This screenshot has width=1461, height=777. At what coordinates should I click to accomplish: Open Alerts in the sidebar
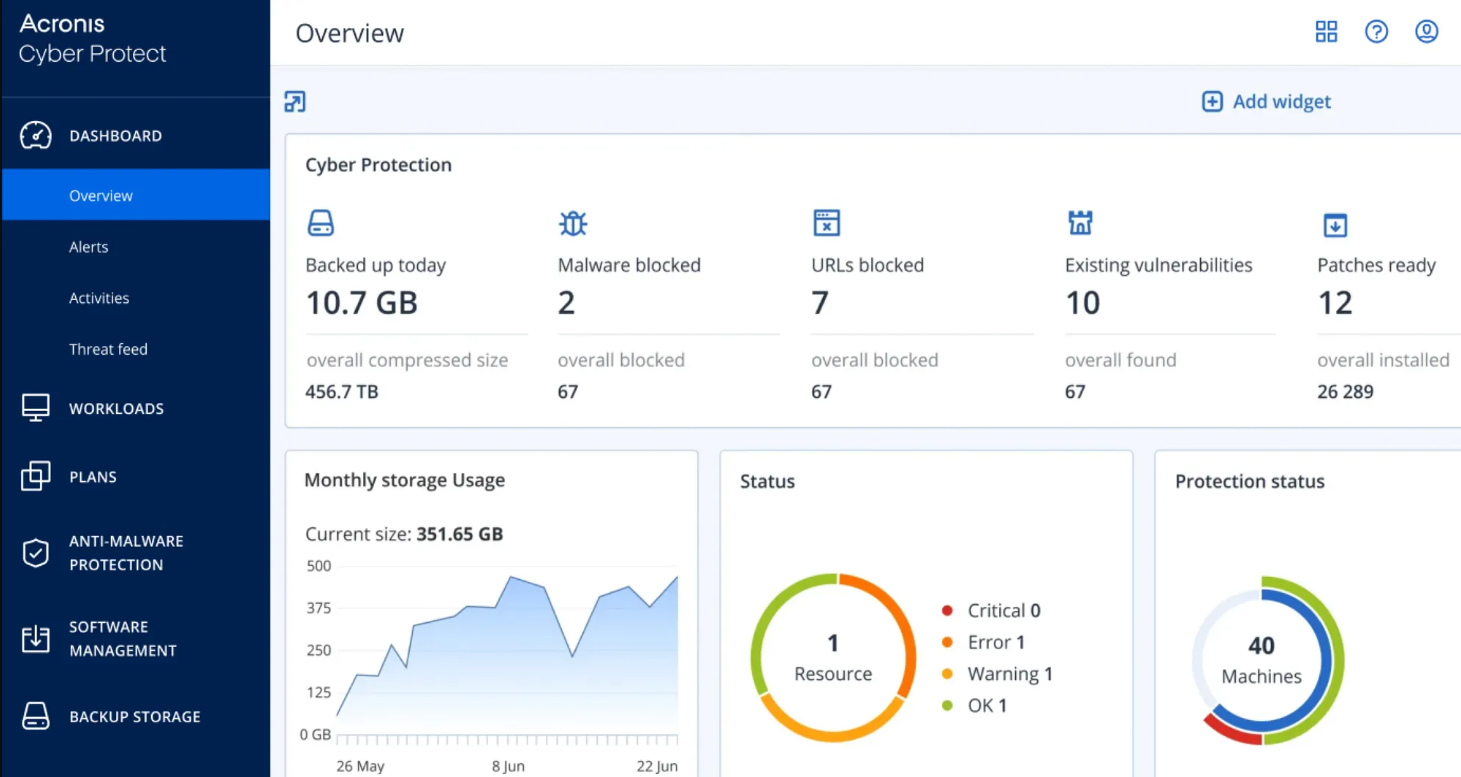(x=89, y=247)
